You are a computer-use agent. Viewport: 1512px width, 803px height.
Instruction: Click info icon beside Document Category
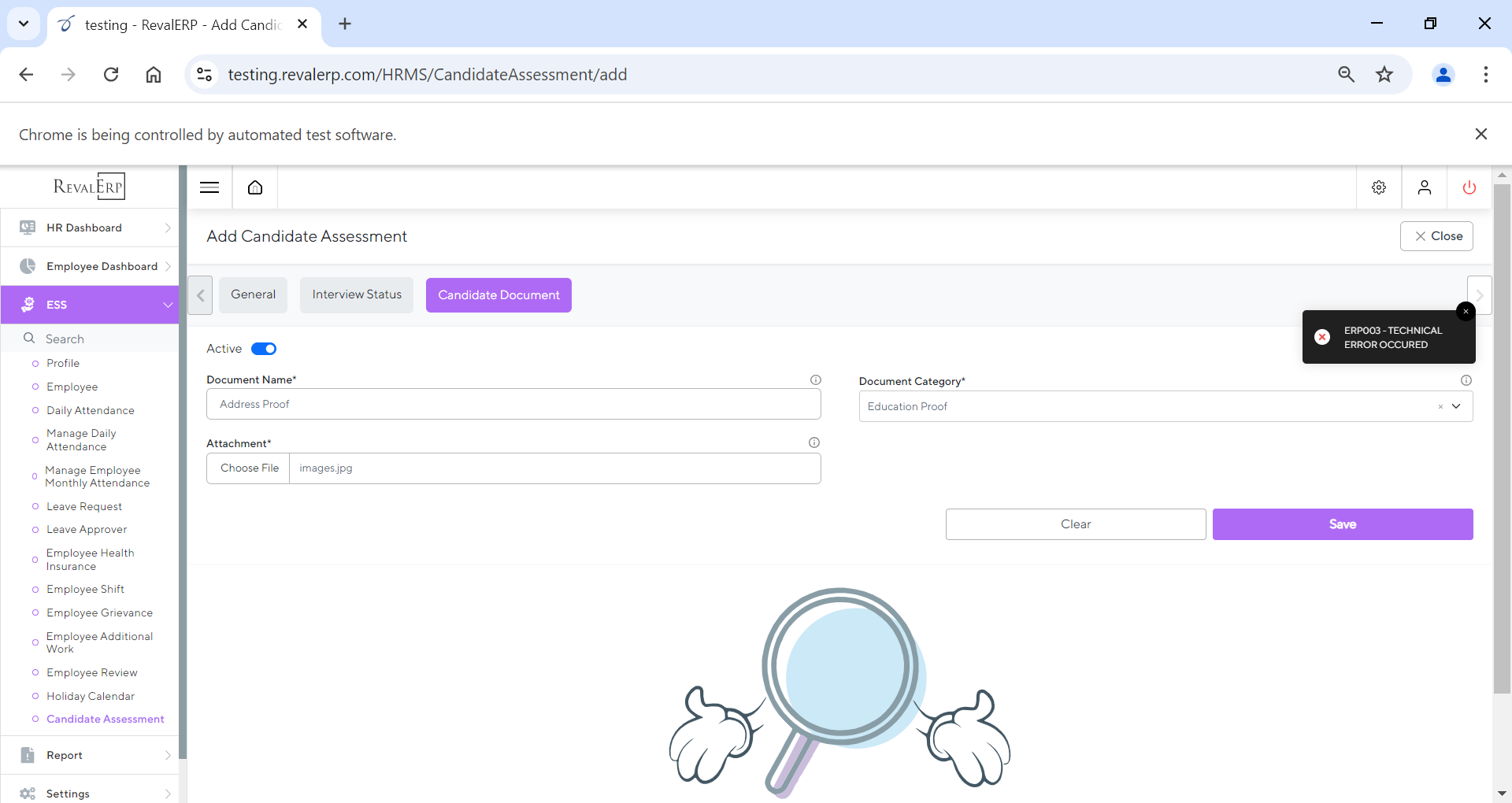(x=1466, y=381)
